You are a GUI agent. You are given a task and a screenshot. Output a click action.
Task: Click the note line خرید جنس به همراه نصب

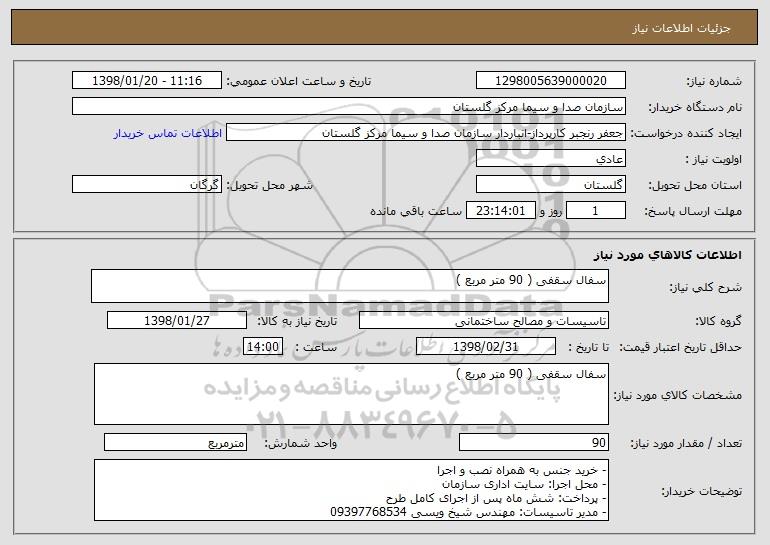point(522,470)
